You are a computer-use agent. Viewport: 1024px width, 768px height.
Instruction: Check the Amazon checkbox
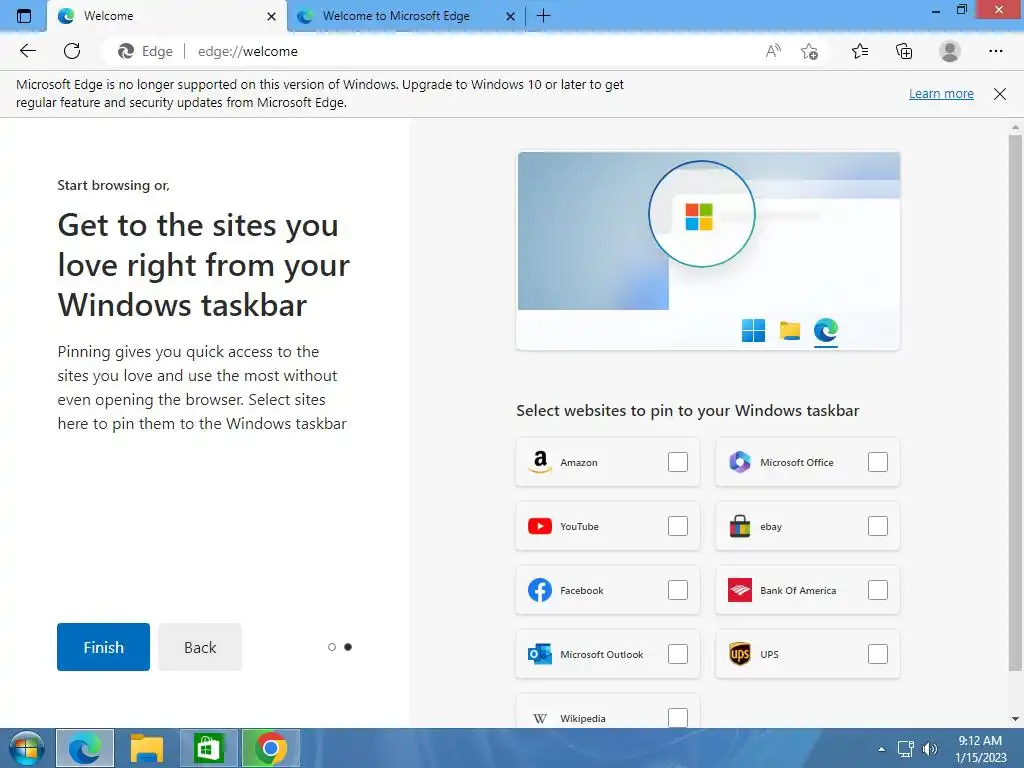pos(678,462)
